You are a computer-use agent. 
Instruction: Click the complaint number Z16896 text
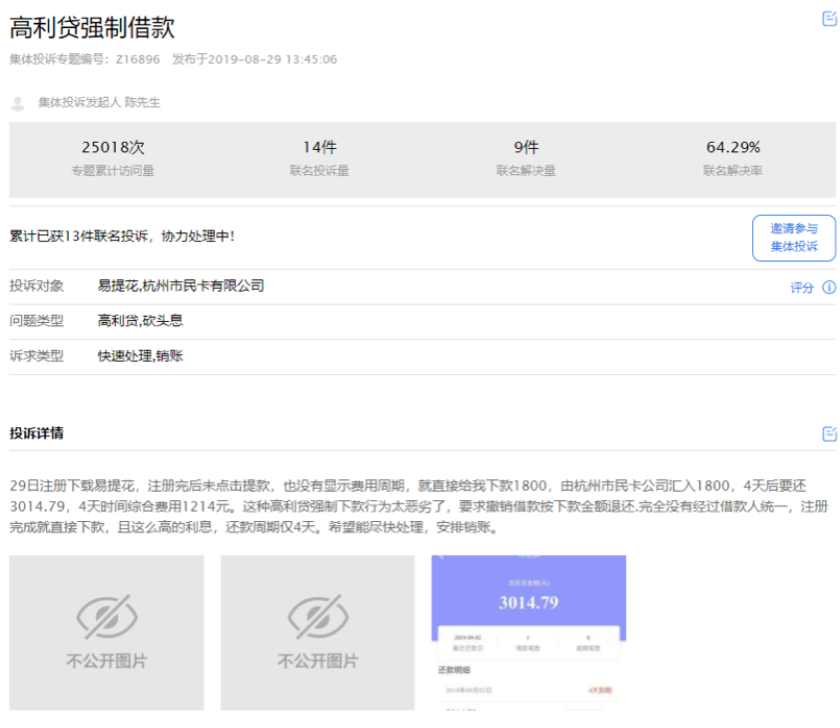click(x=138, y=59)
